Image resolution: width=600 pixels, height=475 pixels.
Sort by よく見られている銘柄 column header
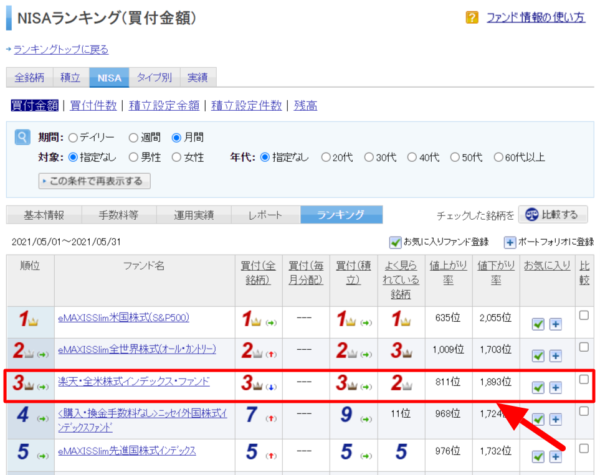click(401, 280)
